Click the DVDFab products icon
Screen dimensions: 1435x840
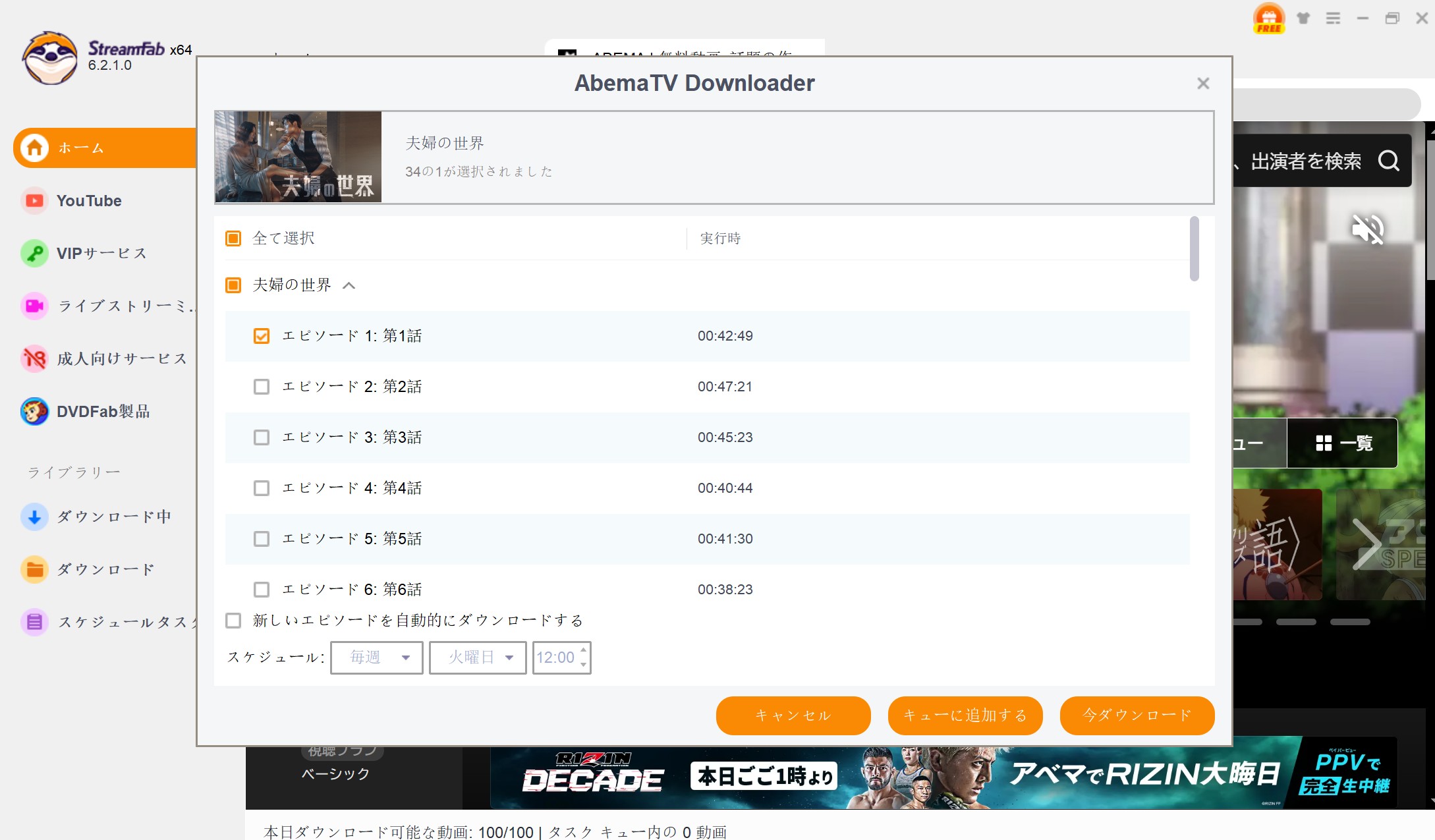34,411
